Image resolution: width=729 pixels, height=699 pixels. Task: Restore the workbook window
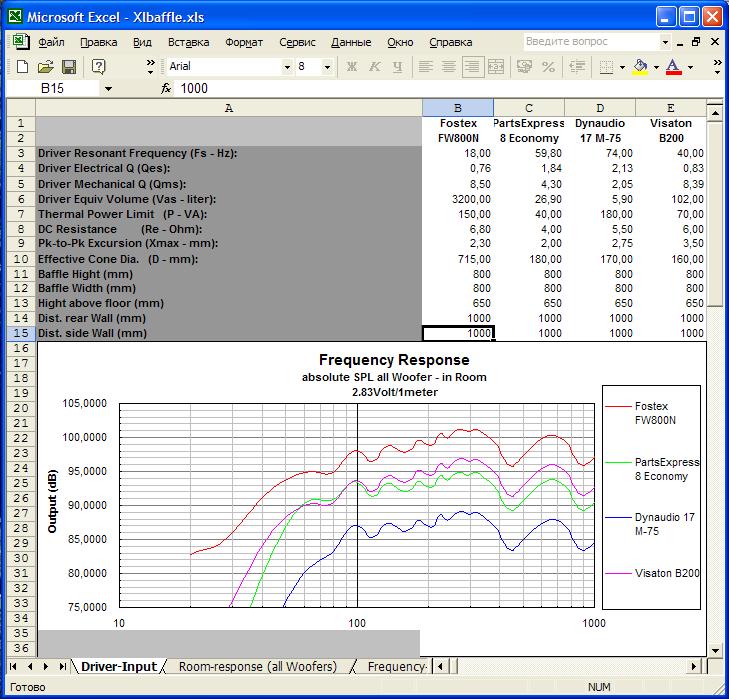click(696, 42)
